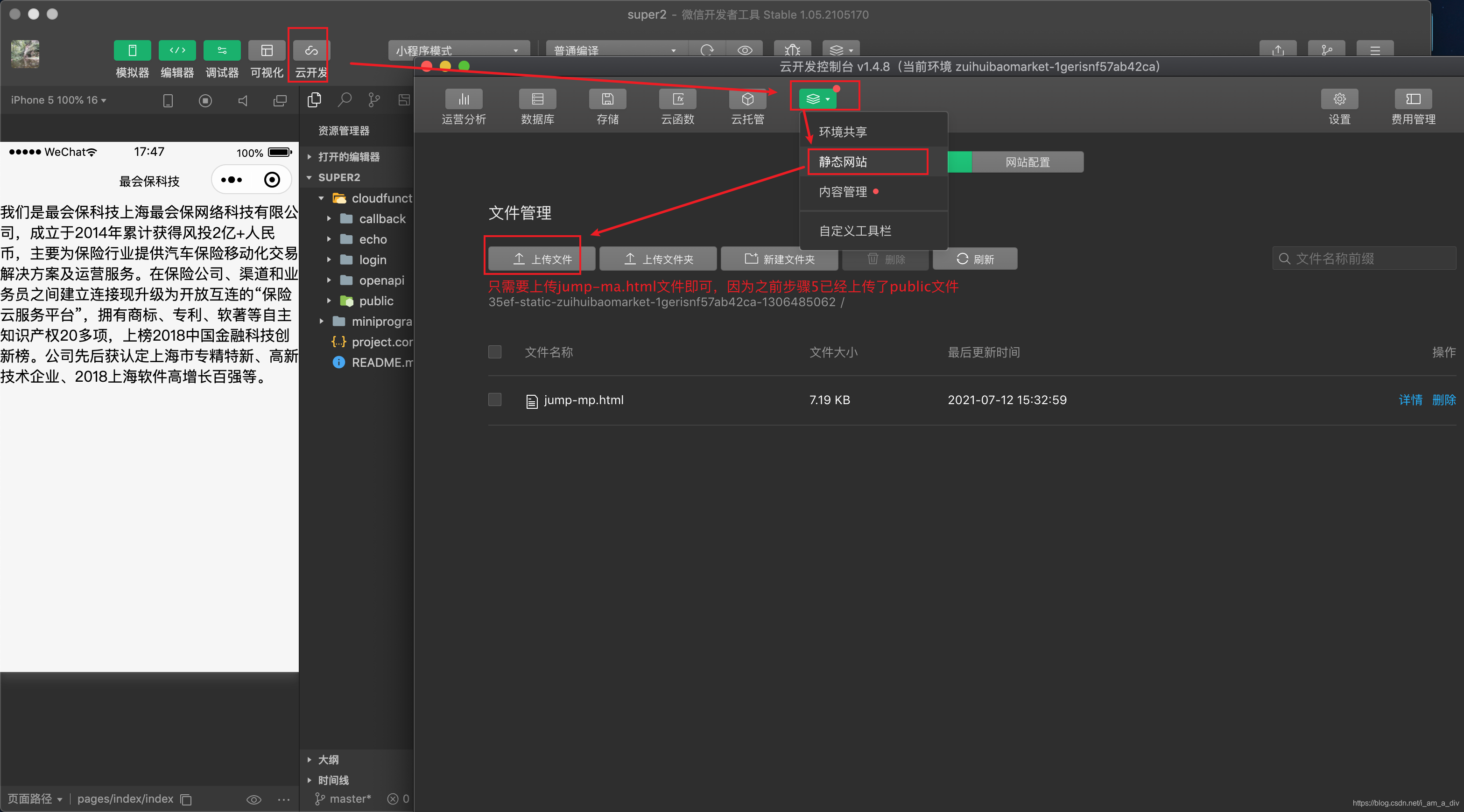Open 设置 settings in cloud console
This screenshot has height=812, width=1464.
point(1339,107)
